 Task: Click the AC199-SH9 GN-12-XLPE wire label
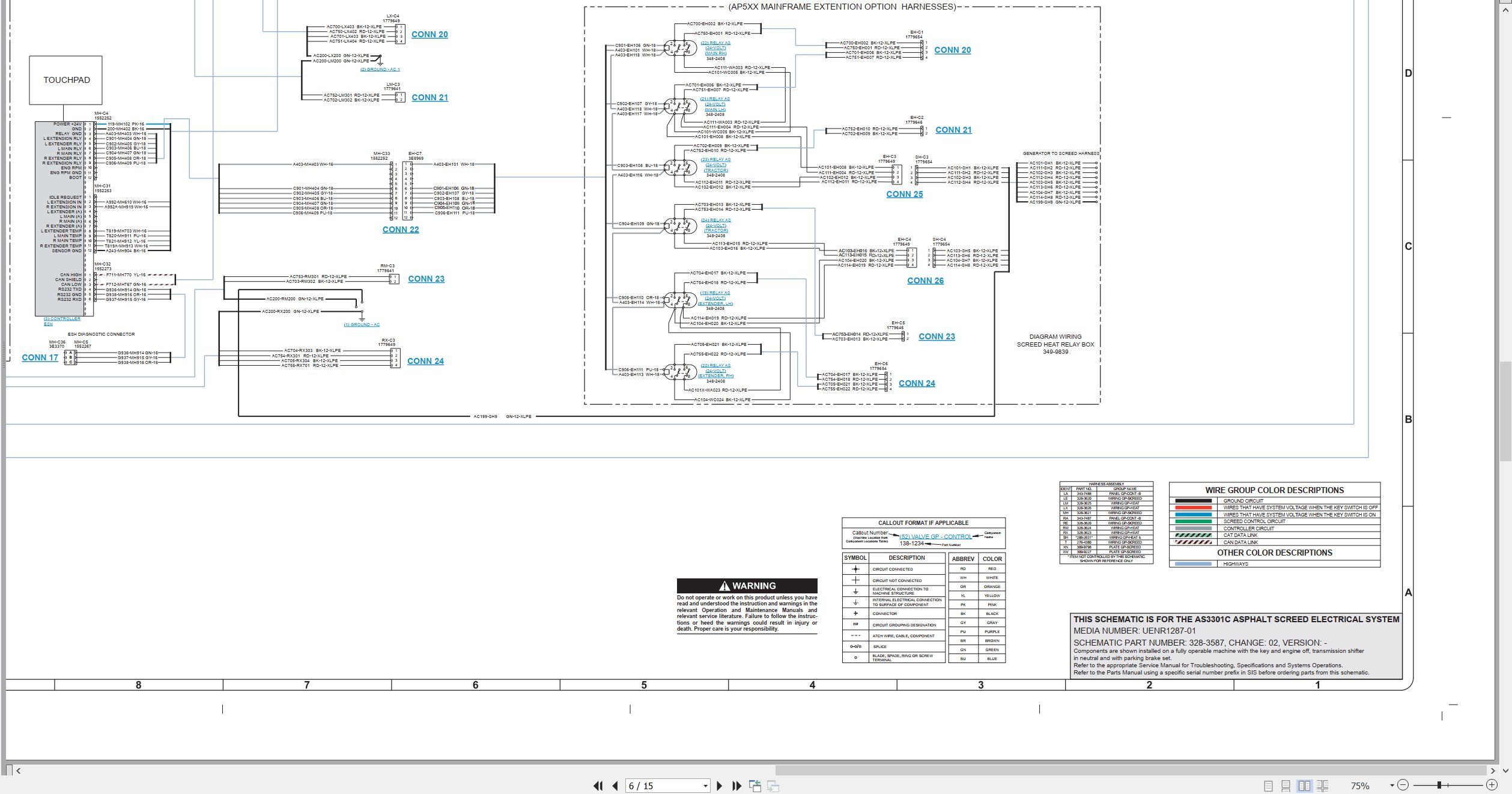pos(502,416)
